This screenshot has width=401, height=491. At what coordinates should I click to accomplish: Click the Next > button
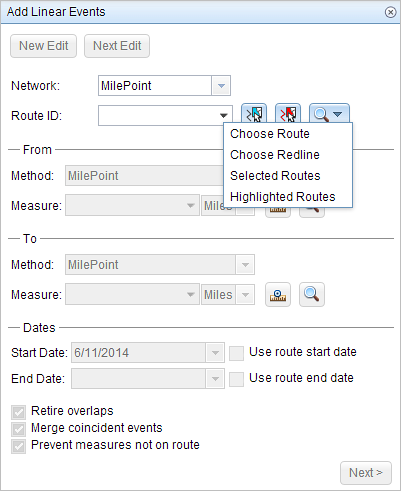point(366,473)
